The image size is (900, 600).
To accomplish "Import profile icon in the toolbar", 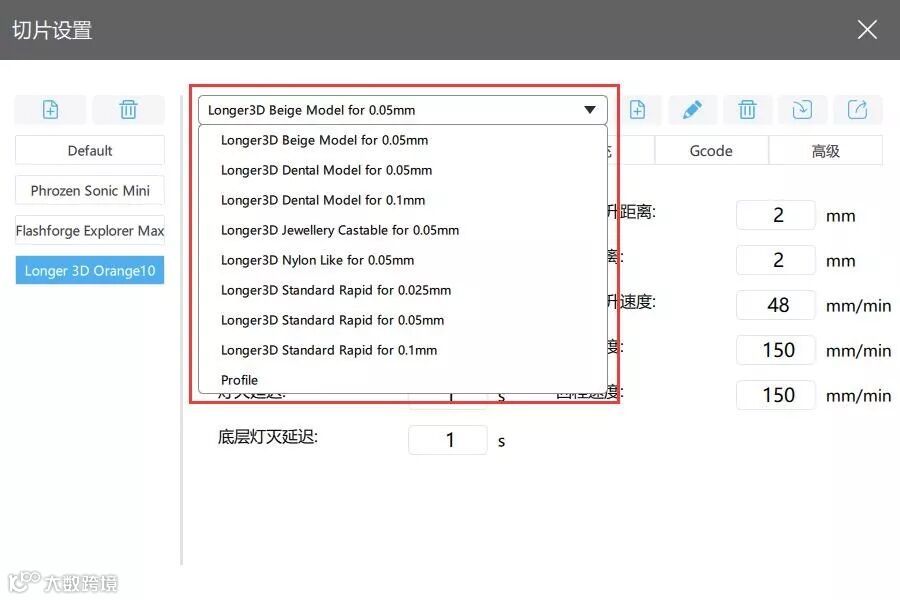I will click(x=802, y=109).
